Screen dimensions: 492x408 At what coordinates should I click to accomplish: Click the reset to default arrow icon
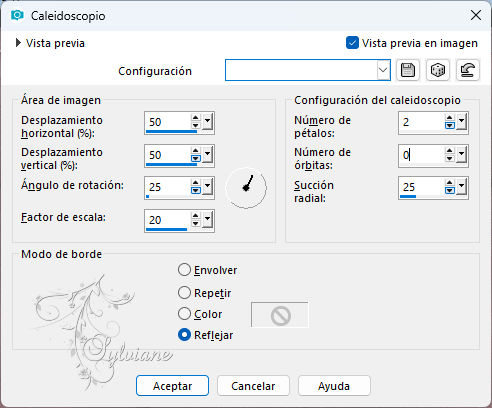pyautogui.click(x=467, y=70)
